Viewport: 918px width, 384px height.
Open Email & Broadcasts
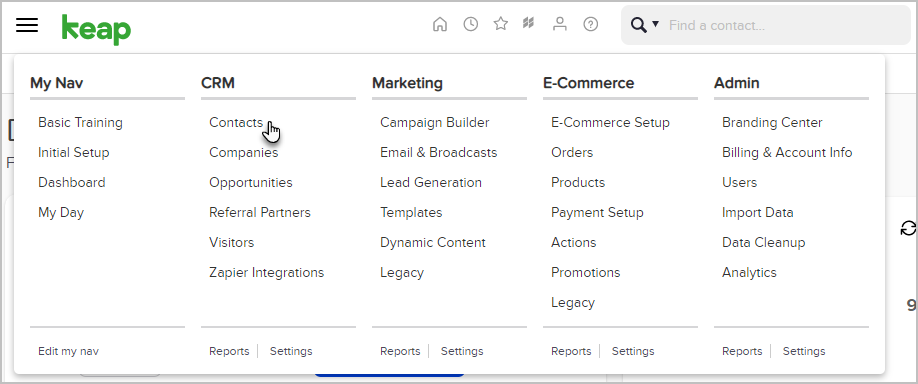click(x=439, y=152)
